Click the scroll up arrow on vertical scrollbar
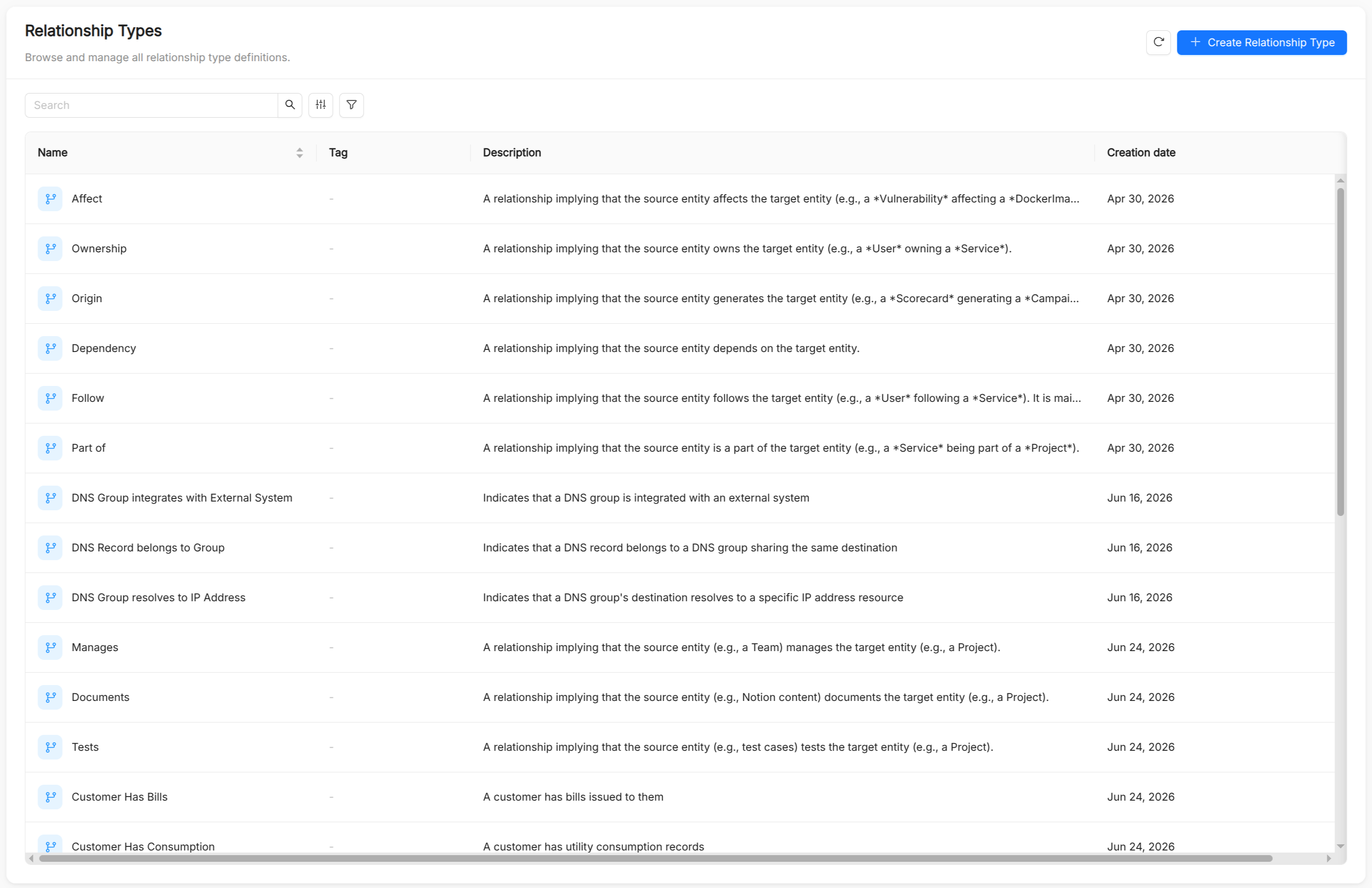Image resolution: width=1372 pixels, height=888 pixels. [x=1340, y=180]
